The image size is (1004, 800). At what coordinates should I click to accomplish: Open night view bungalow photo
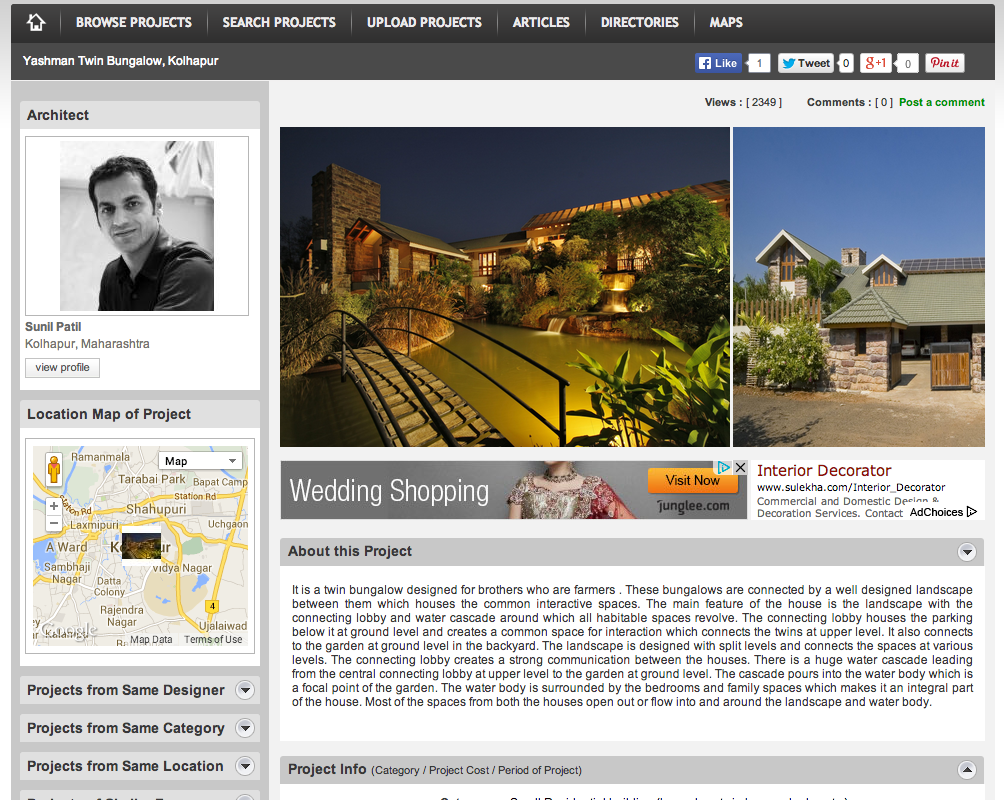pyautogui.click(x=505, y=287)
